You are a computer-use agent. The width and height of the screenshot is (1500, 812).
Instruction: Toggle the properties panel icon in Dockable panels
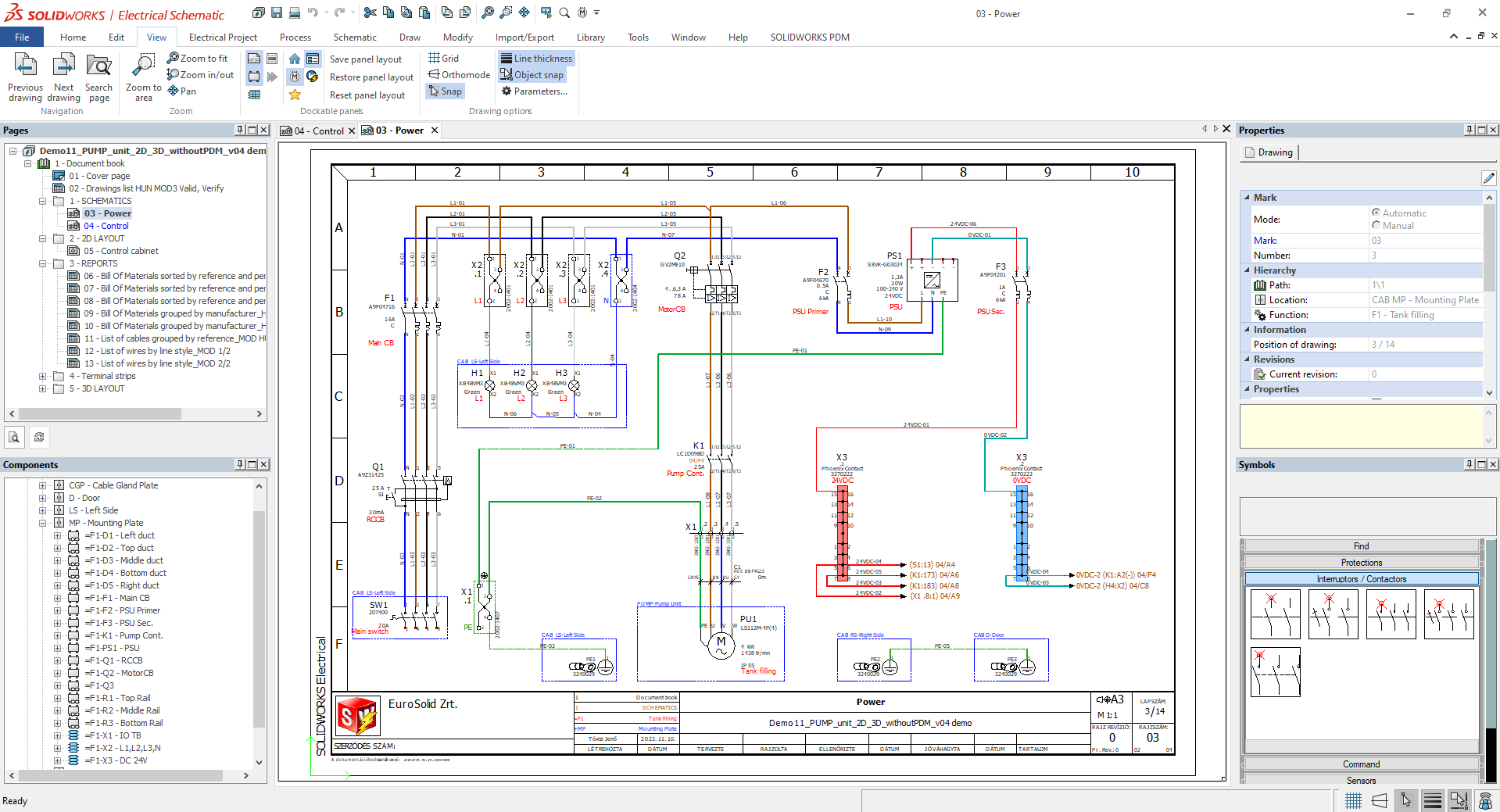point(312,59)
